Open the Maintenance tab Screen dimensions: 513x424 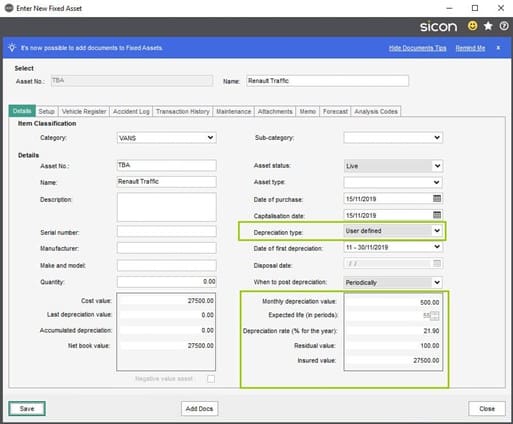pyautogui.click(x=234, y=111)
